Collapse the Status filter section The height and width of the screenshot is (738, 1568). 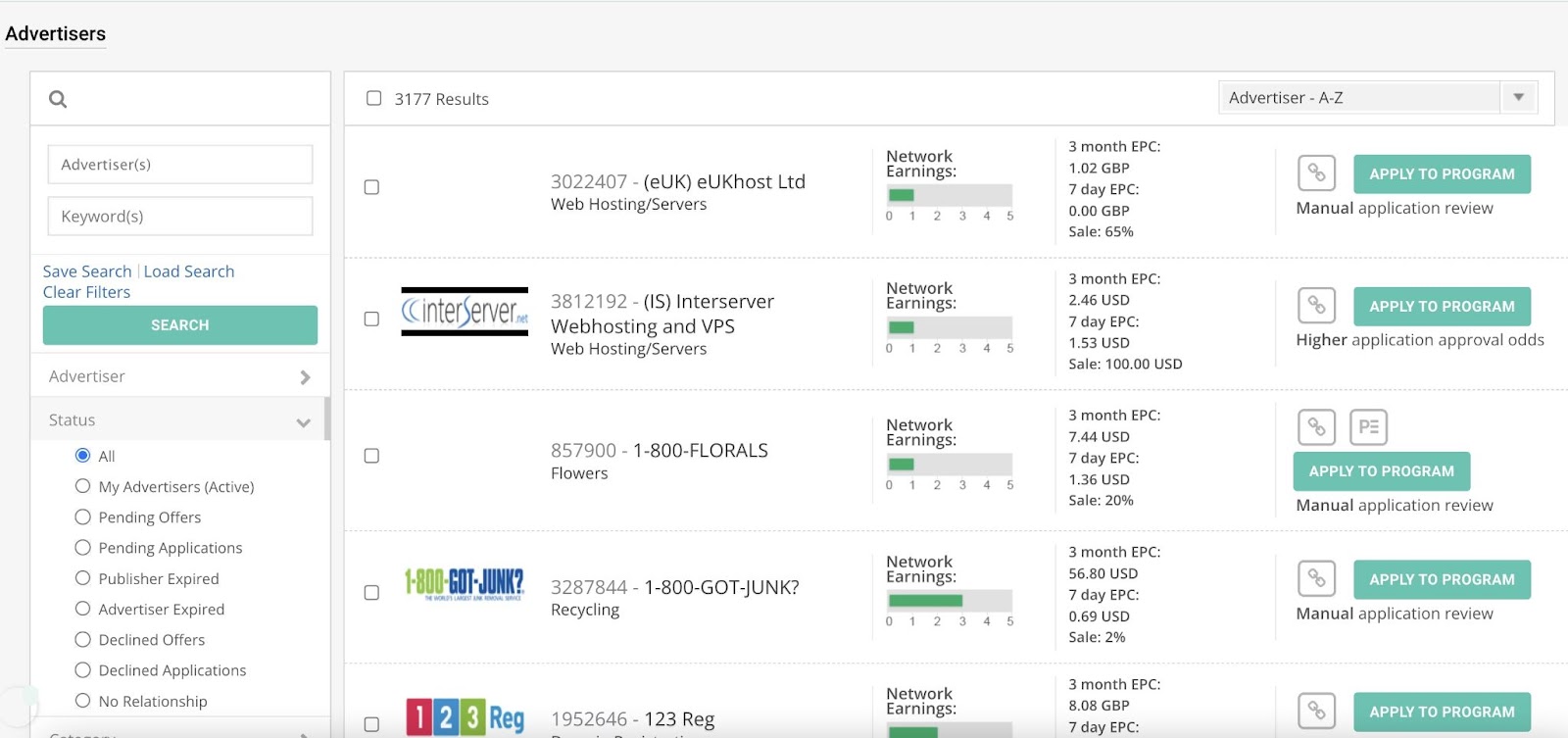(179, 419)
